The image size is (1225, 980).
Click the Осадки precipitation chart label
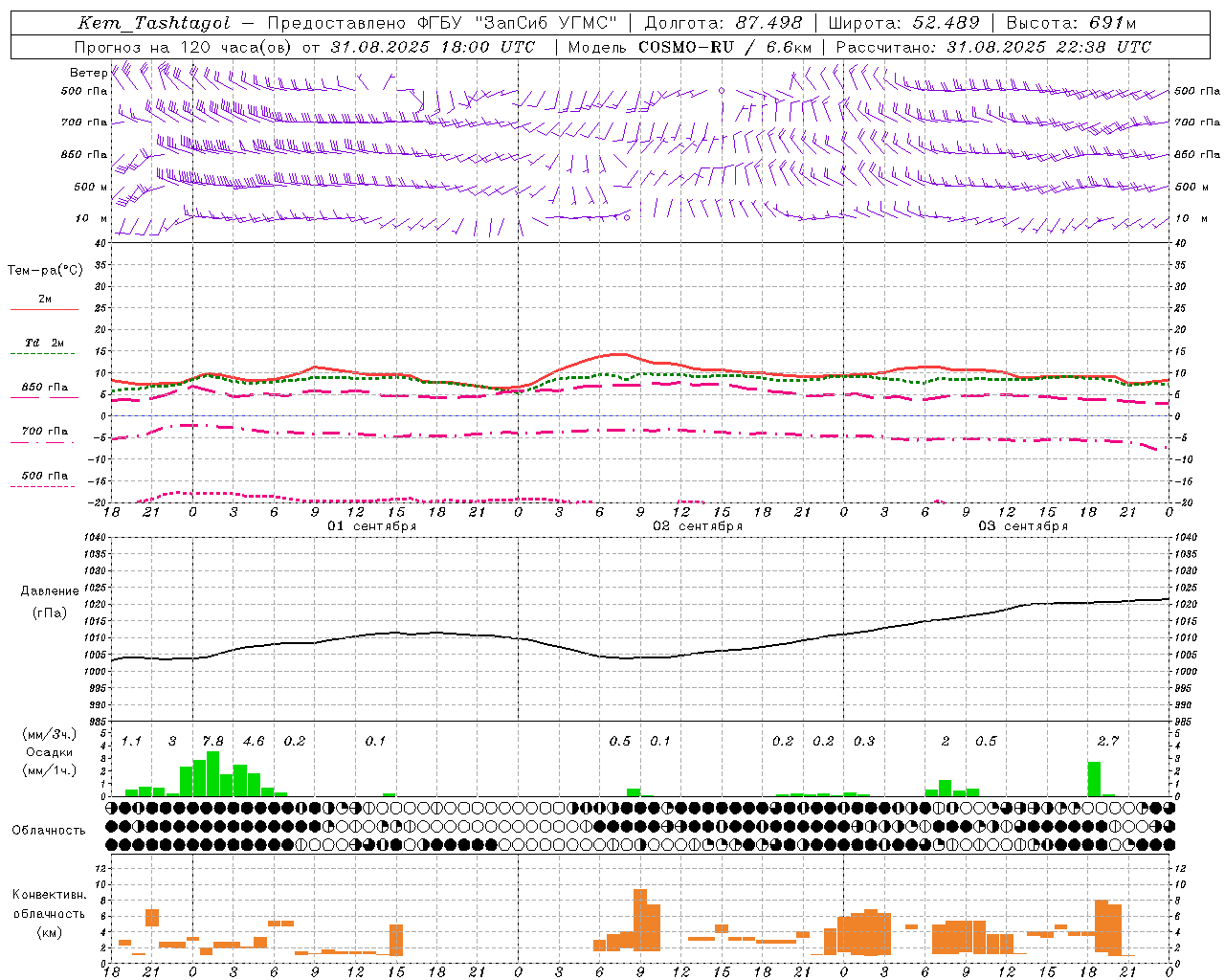coord(49,752)
